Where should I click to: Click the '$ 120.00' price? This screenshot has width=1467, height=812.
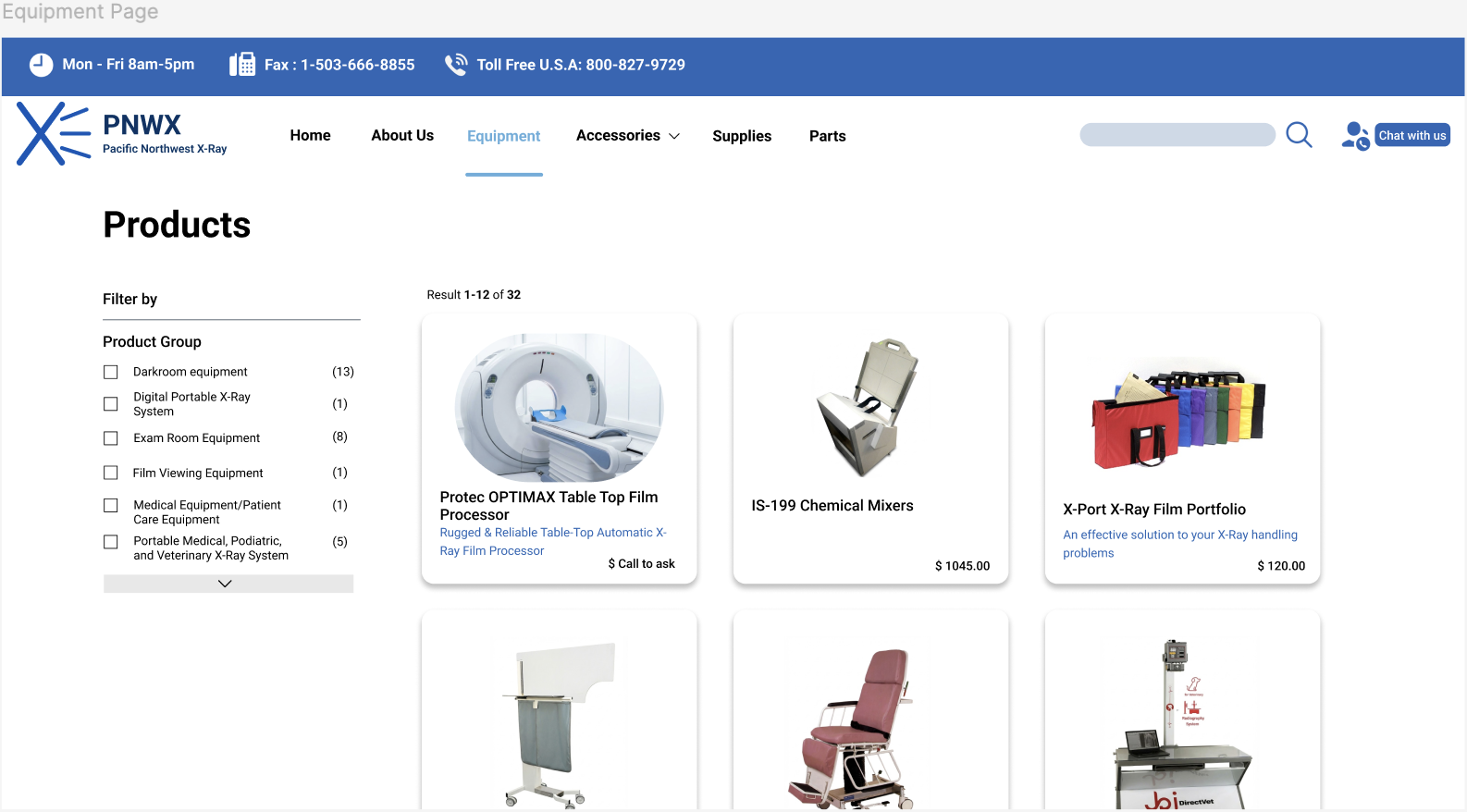tap(1281, 566)
